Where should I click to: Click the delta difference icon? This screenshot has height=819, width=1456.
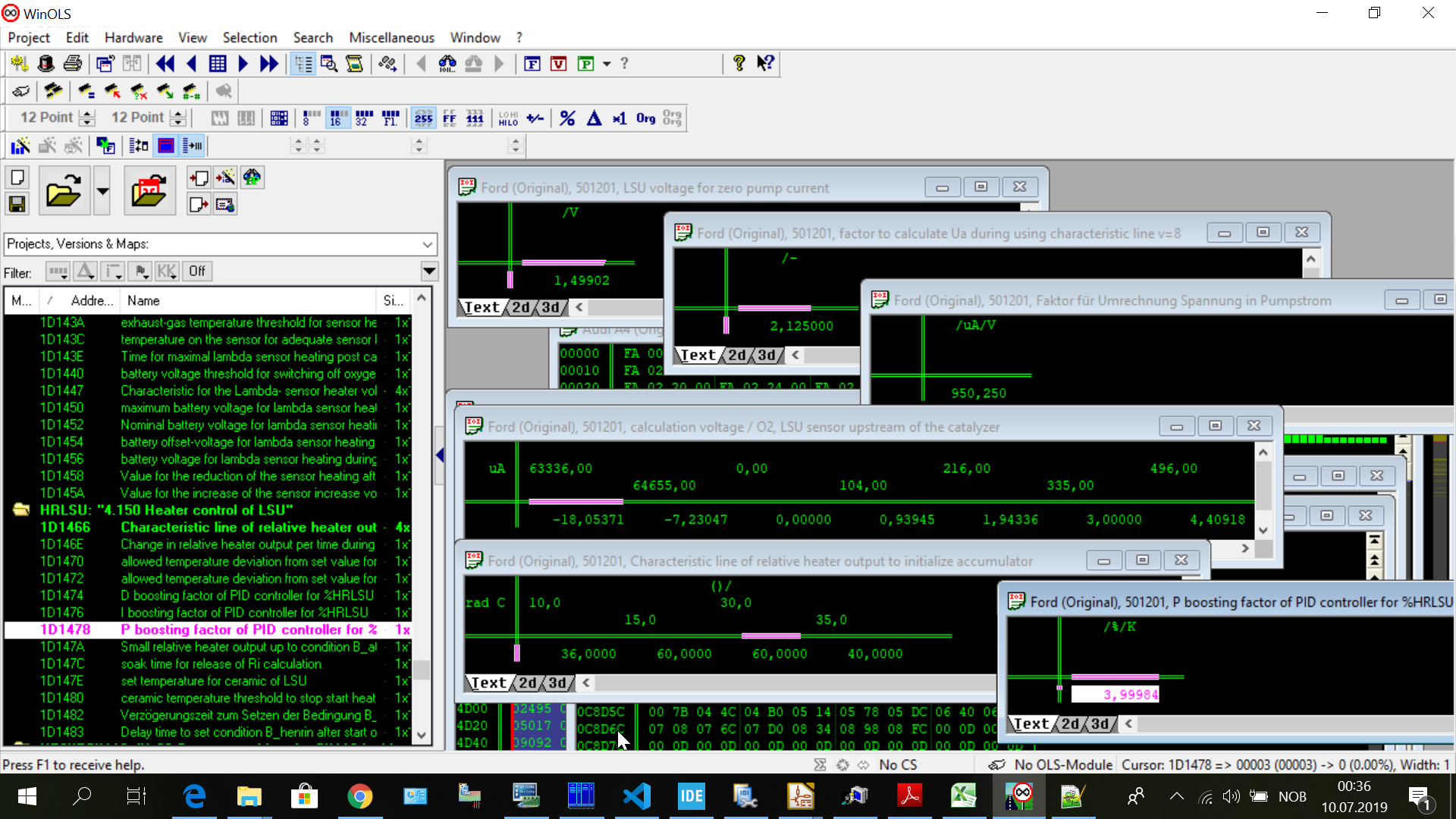594,118
